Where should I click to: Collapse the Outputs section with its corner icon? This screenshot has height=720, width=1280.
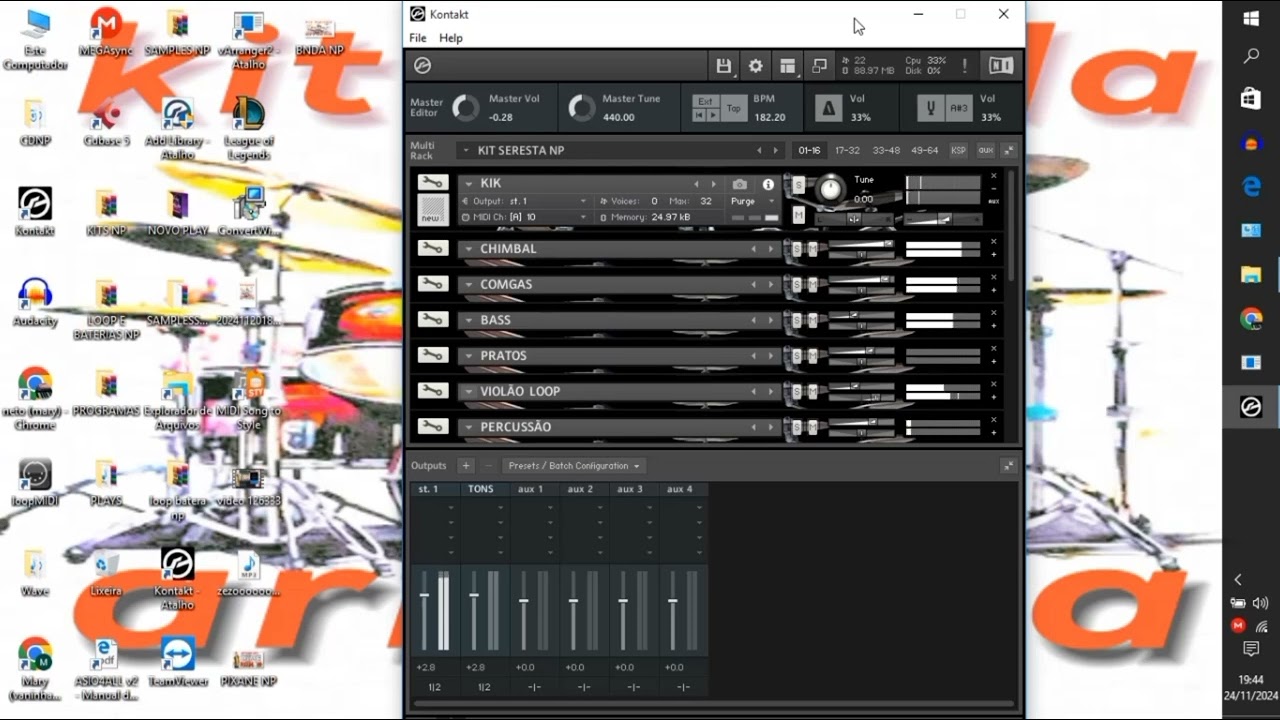1008,466
